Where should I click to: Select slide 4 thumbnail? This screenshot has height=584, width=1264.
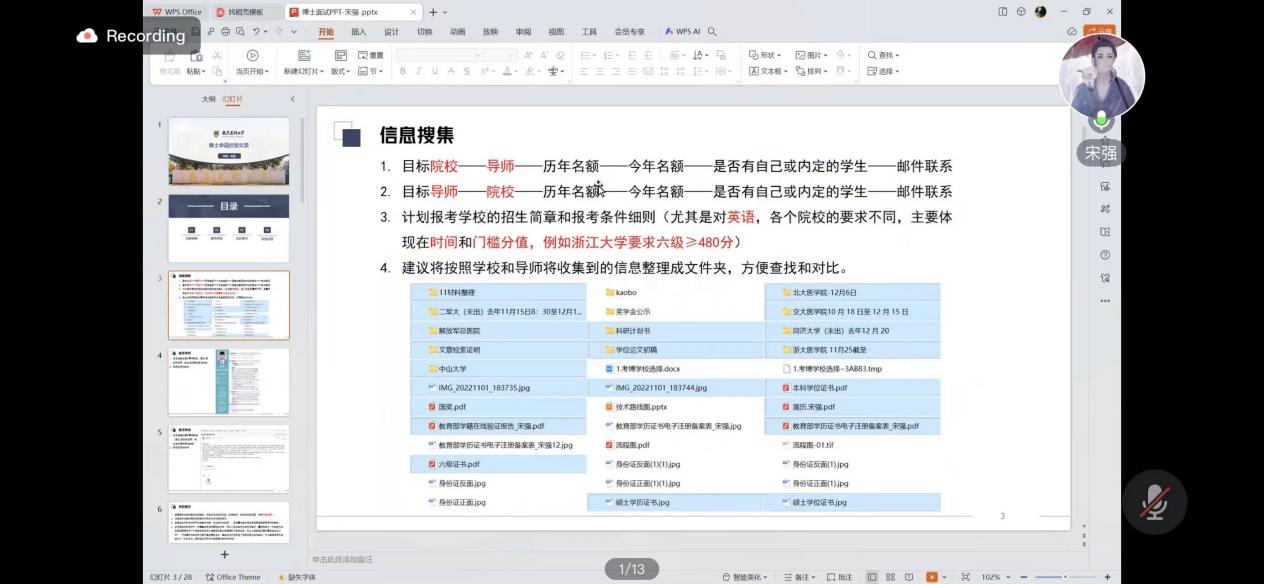tap(229, 381)
